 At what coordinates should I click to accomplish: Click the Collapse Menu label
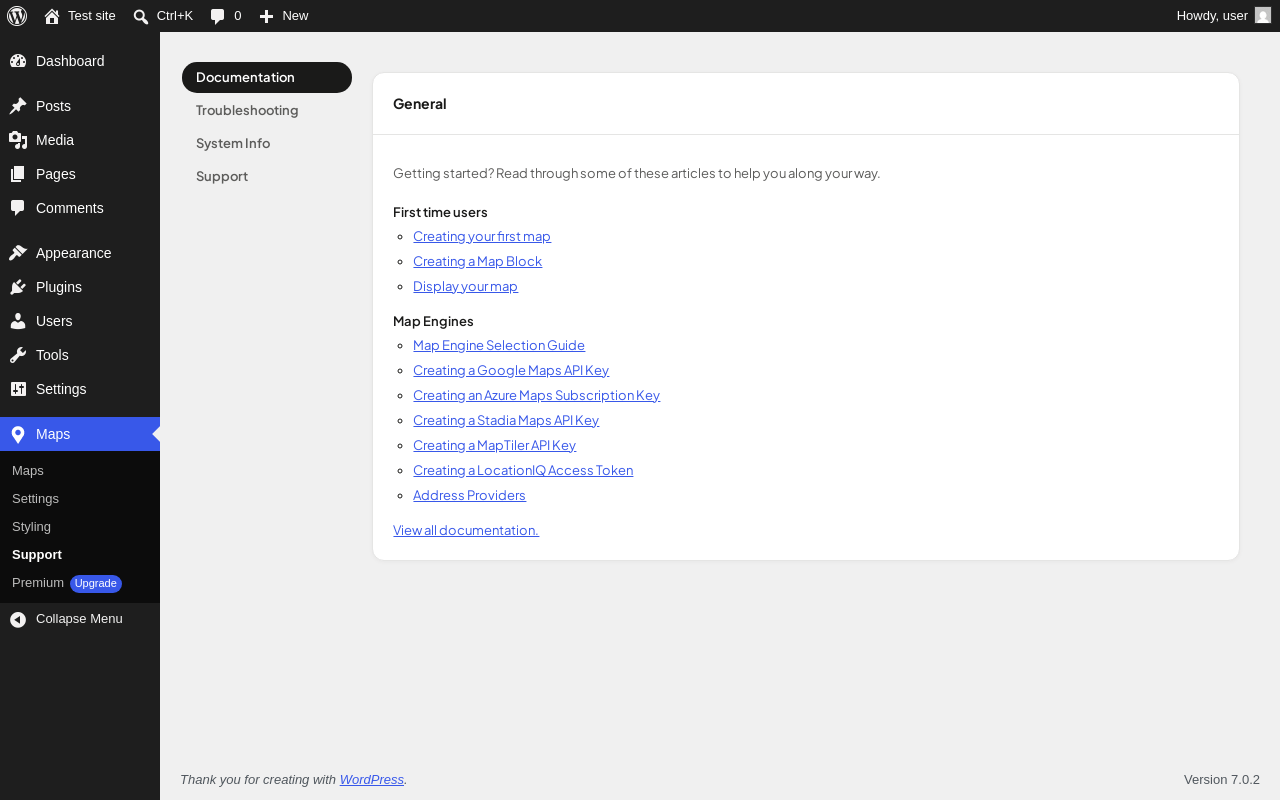tap(79, 619)
